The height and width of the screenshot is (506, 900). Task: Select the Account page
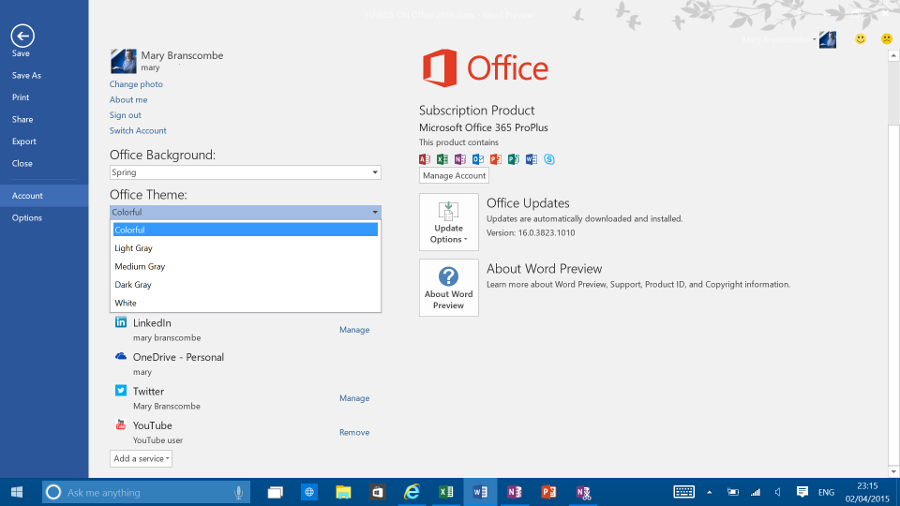[x=44, y=196]
